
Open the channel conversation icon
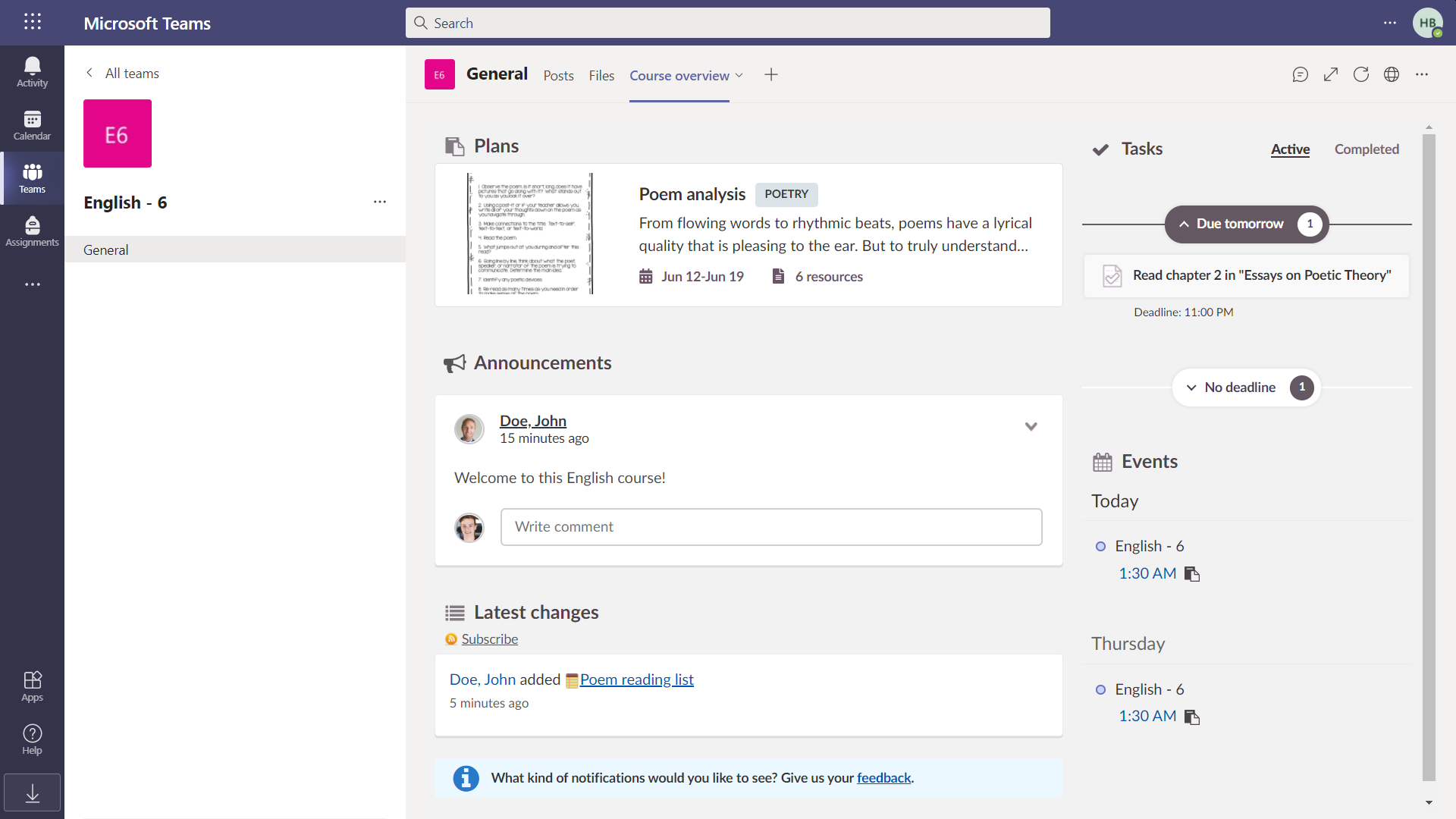[1301, 74]
